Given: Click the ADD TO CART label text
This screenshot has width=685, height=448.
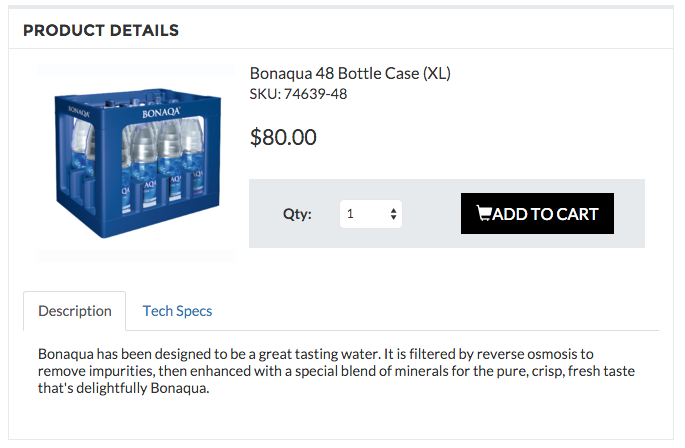Looking at the screenshot, I should tap(545, 214).
